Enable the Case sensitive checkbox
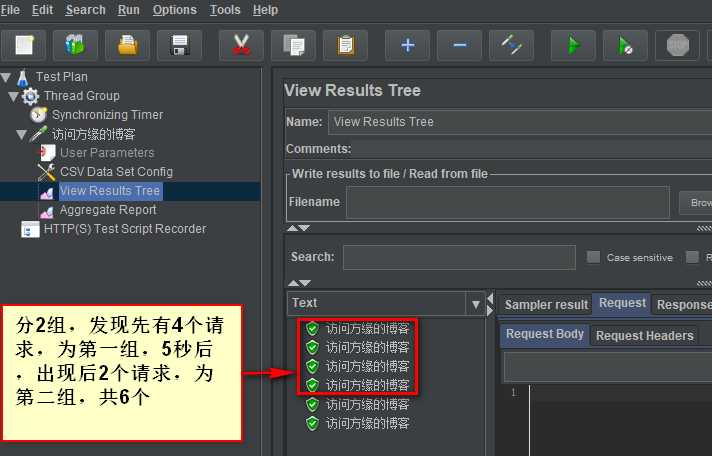This screenshot has height=456, width=712. 593,257
